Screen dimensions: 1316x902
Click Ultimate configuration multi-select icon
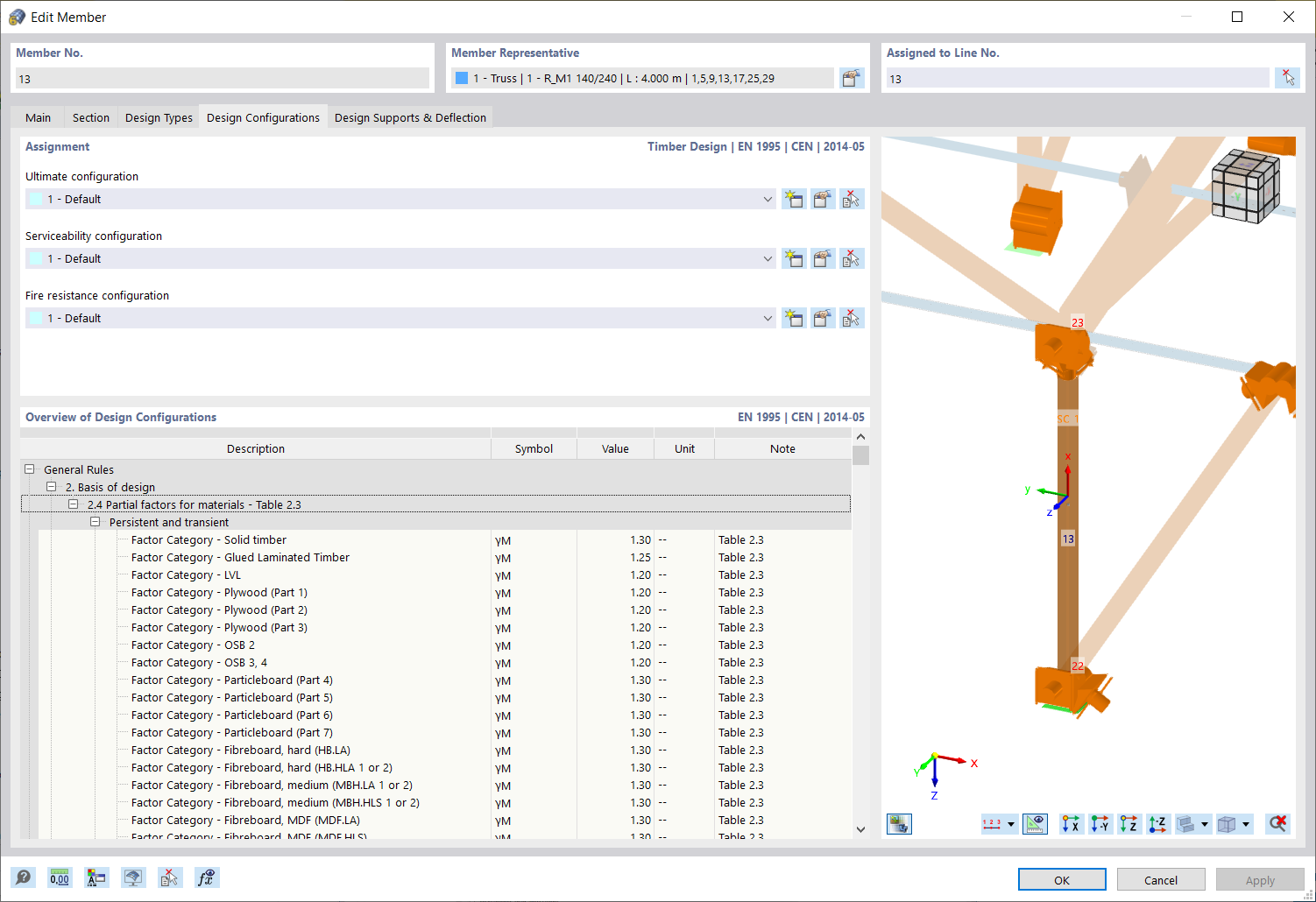tap(852, 199)
